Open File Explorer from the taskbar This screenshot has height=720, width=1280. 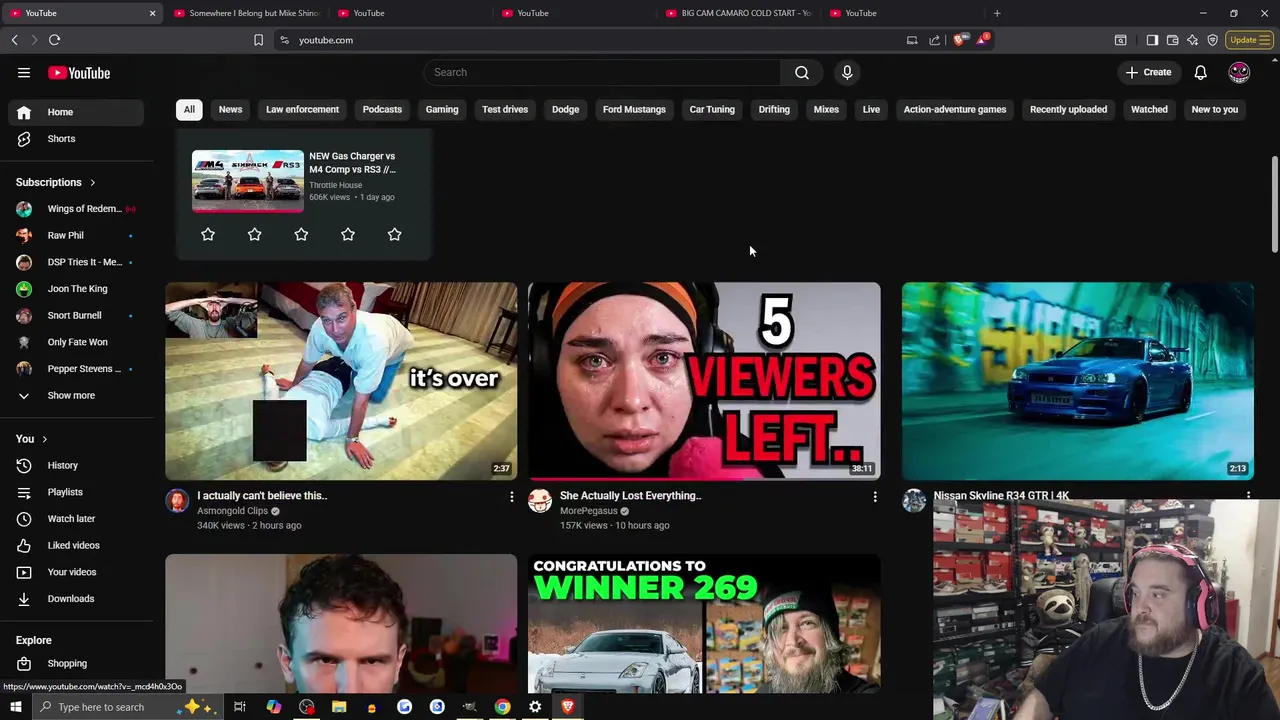339,707
